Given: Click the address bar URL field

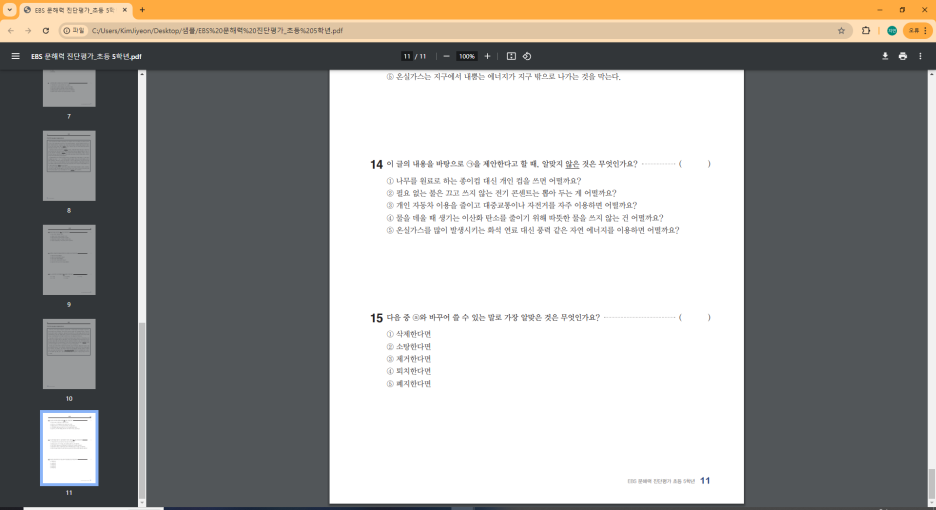Looking at the screenshot, I should click(454, 30).
